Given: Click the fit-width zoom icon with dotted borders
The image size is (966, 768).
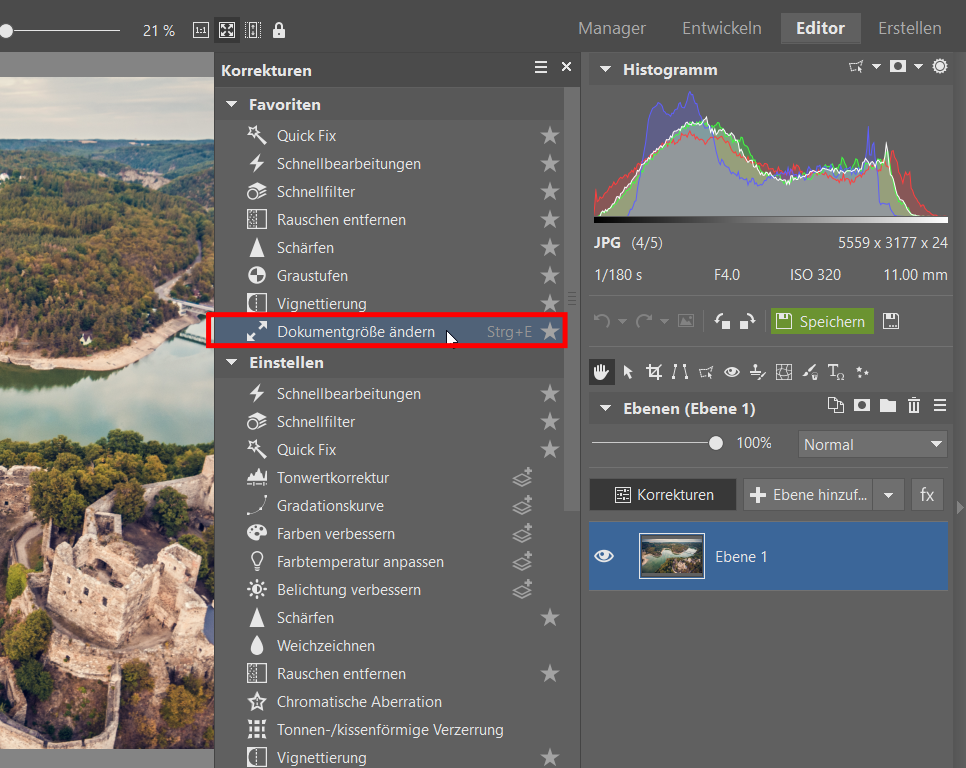Looking at the screenshot, I should pos(253,30).
